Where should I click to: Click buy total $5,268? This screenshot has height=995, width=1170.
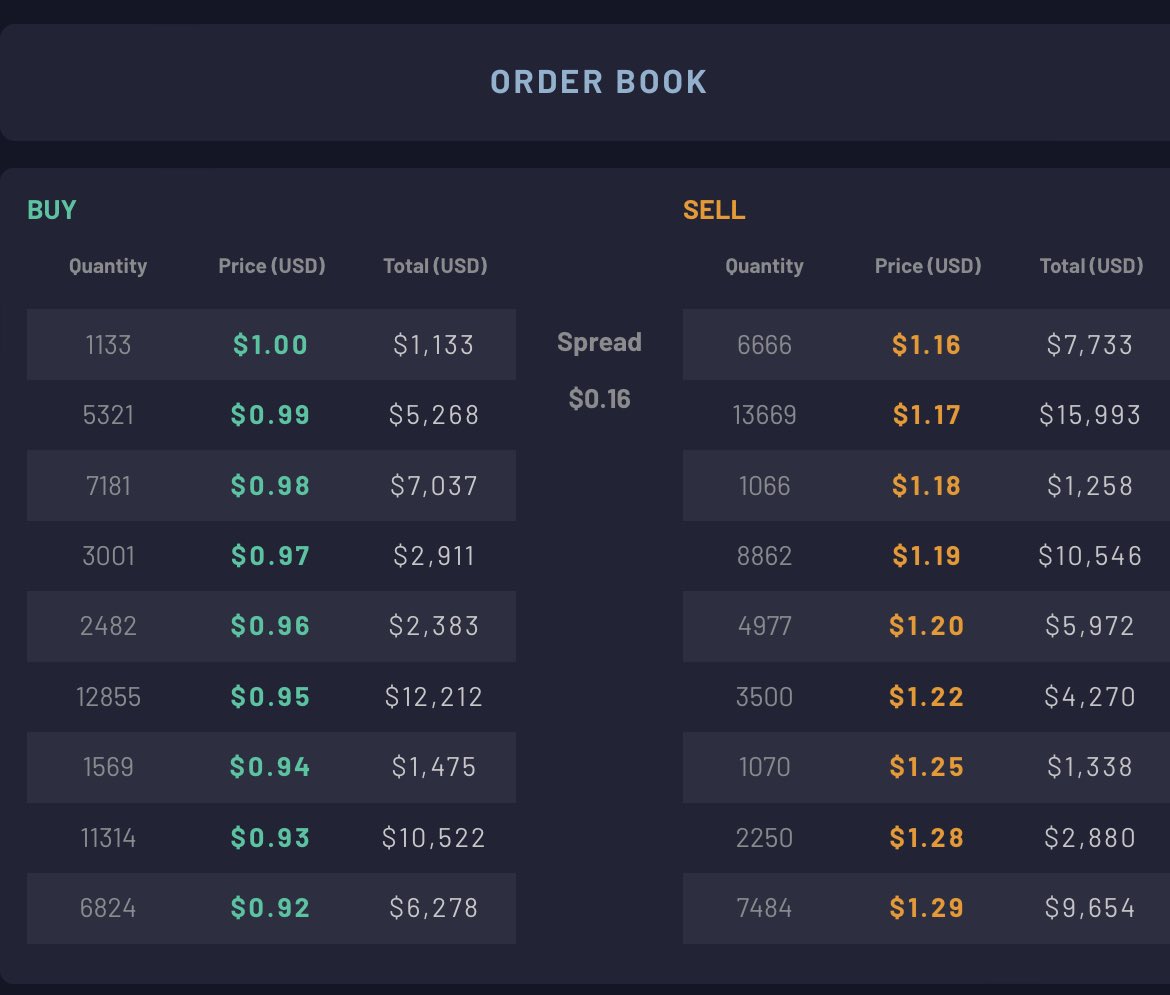[x=434, y=415]
